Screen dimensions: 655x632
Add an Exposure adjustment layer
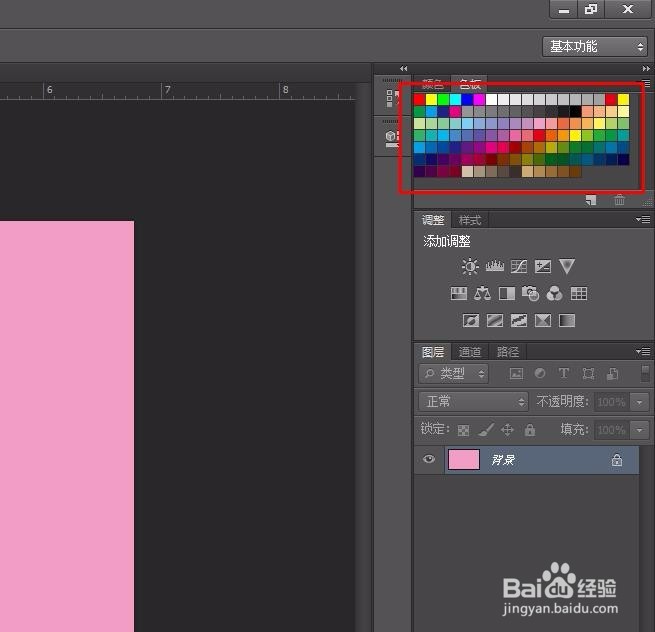pos(543,266)
